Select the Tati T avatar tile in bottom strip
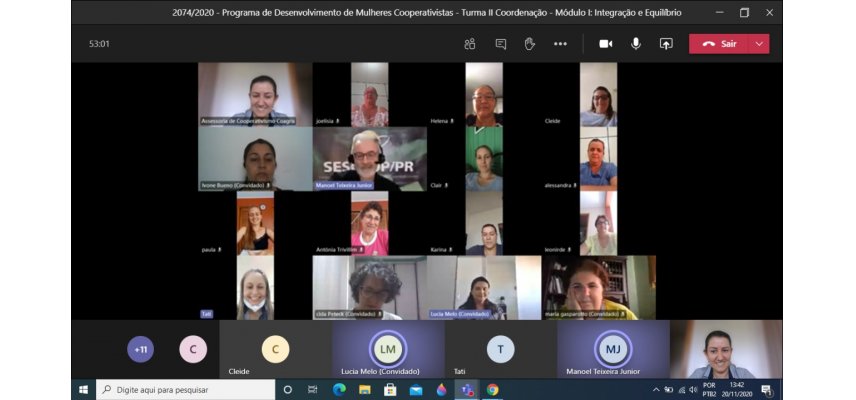The width and height of the screenshot is (856, 400). pos(501,349)
